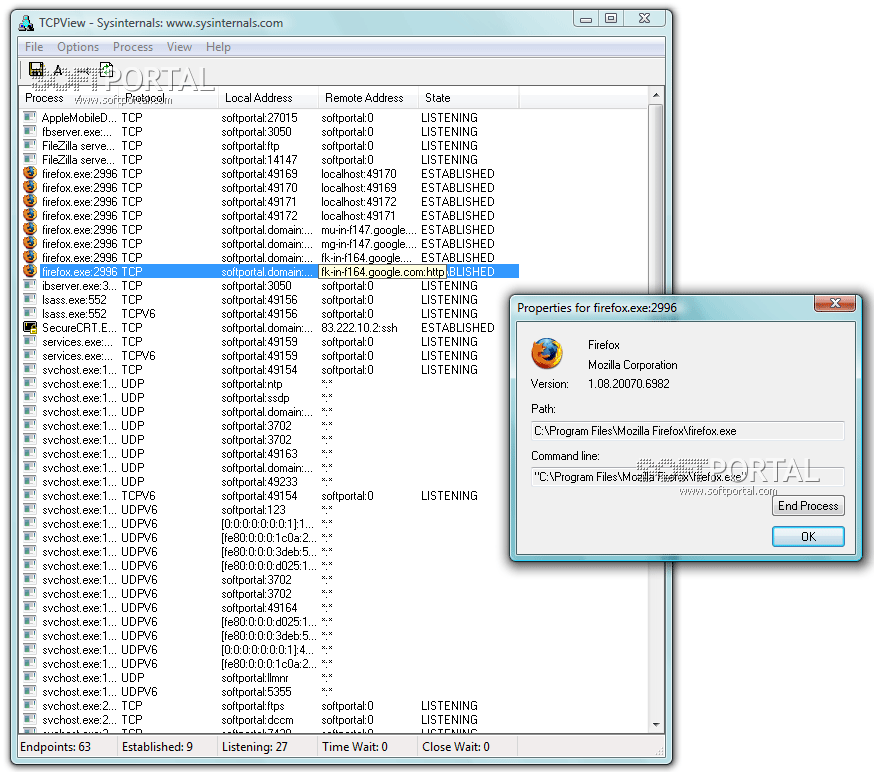
Task: Sort by the State column header
Action: coord(468,98)
